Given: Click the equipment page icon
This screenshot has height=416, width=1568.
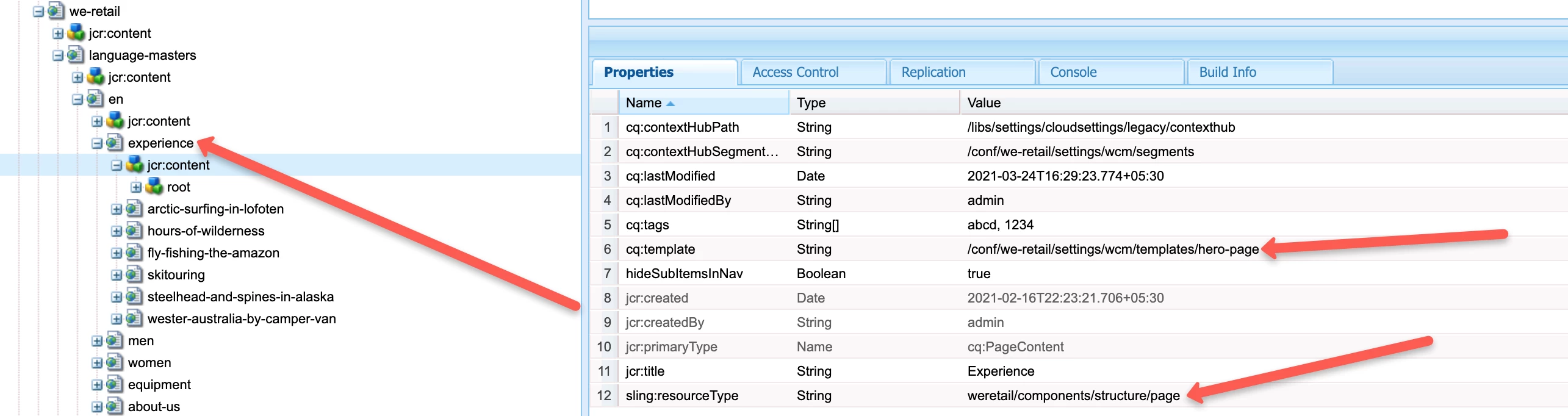Looking at the screenshot, I should (x=115, y=384).
